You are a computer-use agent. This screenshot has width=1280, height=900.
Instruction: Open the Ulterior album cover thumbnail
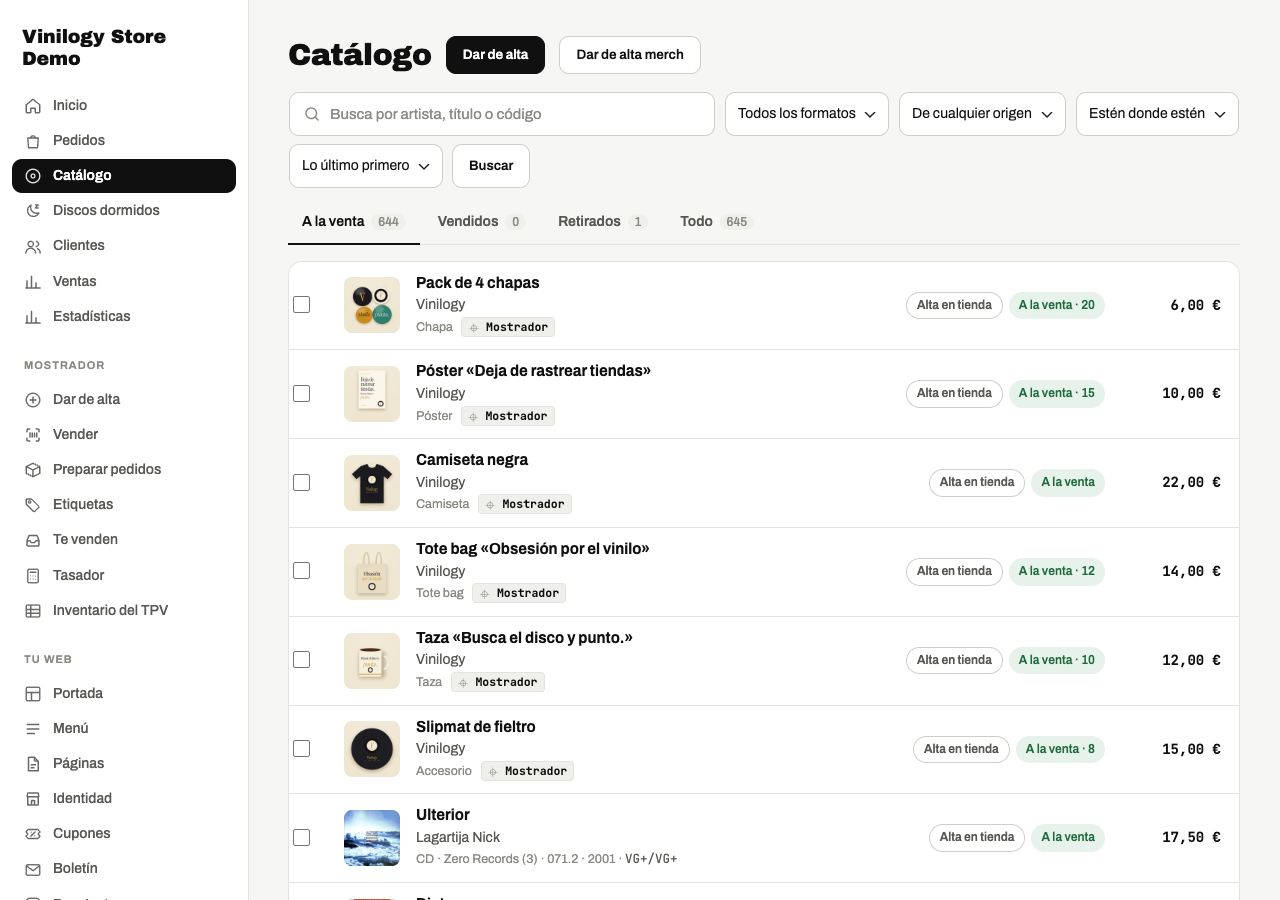372,838
